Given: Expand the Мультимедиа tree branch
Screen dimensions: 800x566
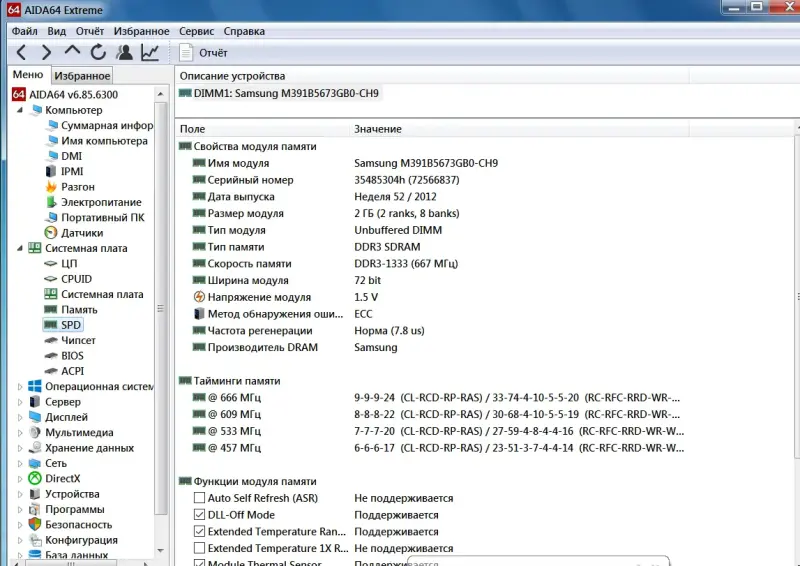Looking at the screenshot, I should (x=20, y=432).
